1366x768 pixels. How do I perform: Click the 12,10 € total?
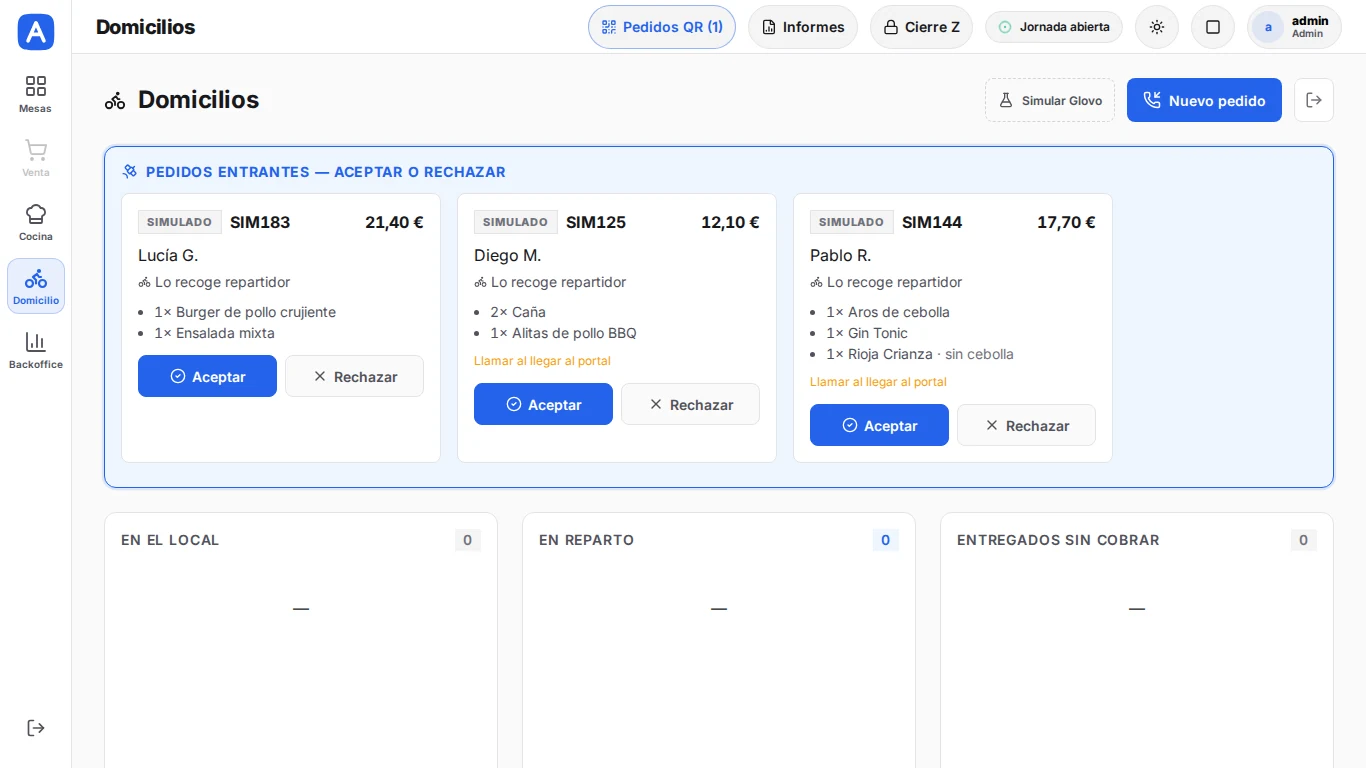tap(730, 222)
